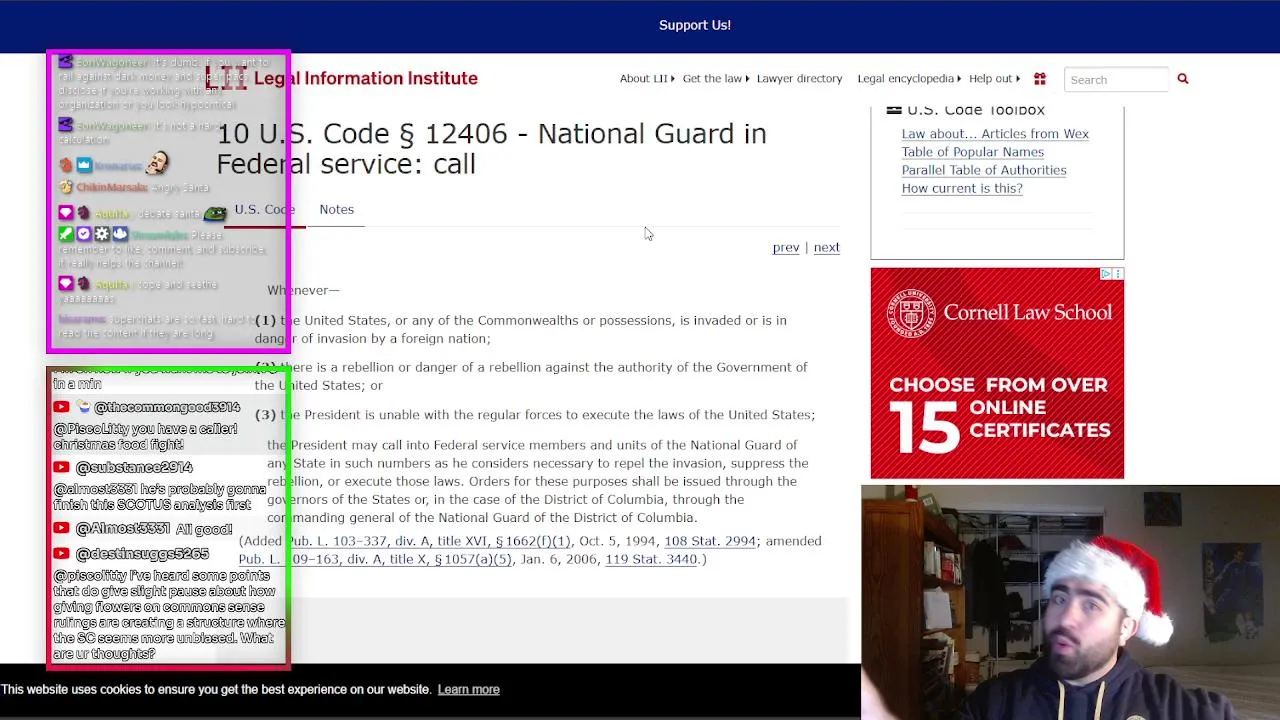Open Table of Popular Names link
Viewport: 1280px width, 720px height.
[973, 152]
